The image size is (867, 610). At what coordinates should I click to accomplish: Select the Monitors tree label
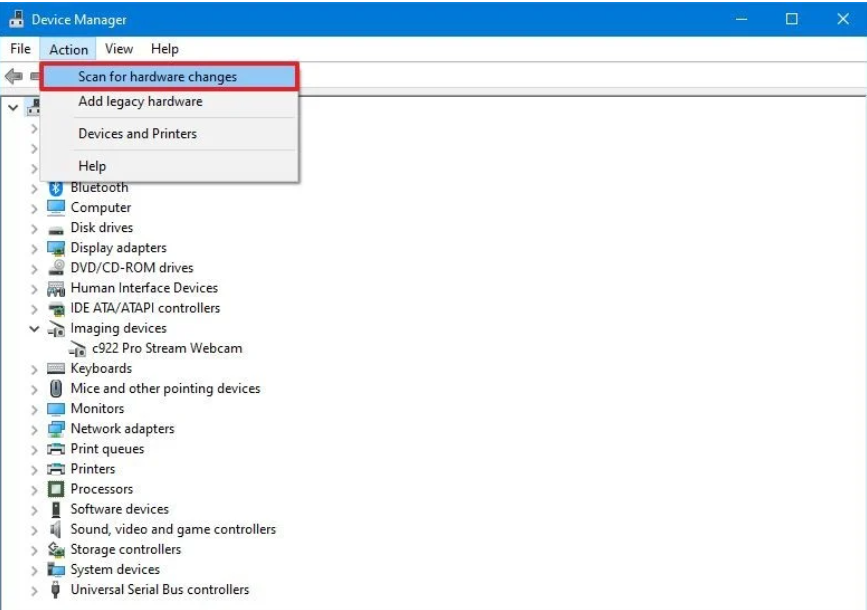97,409
